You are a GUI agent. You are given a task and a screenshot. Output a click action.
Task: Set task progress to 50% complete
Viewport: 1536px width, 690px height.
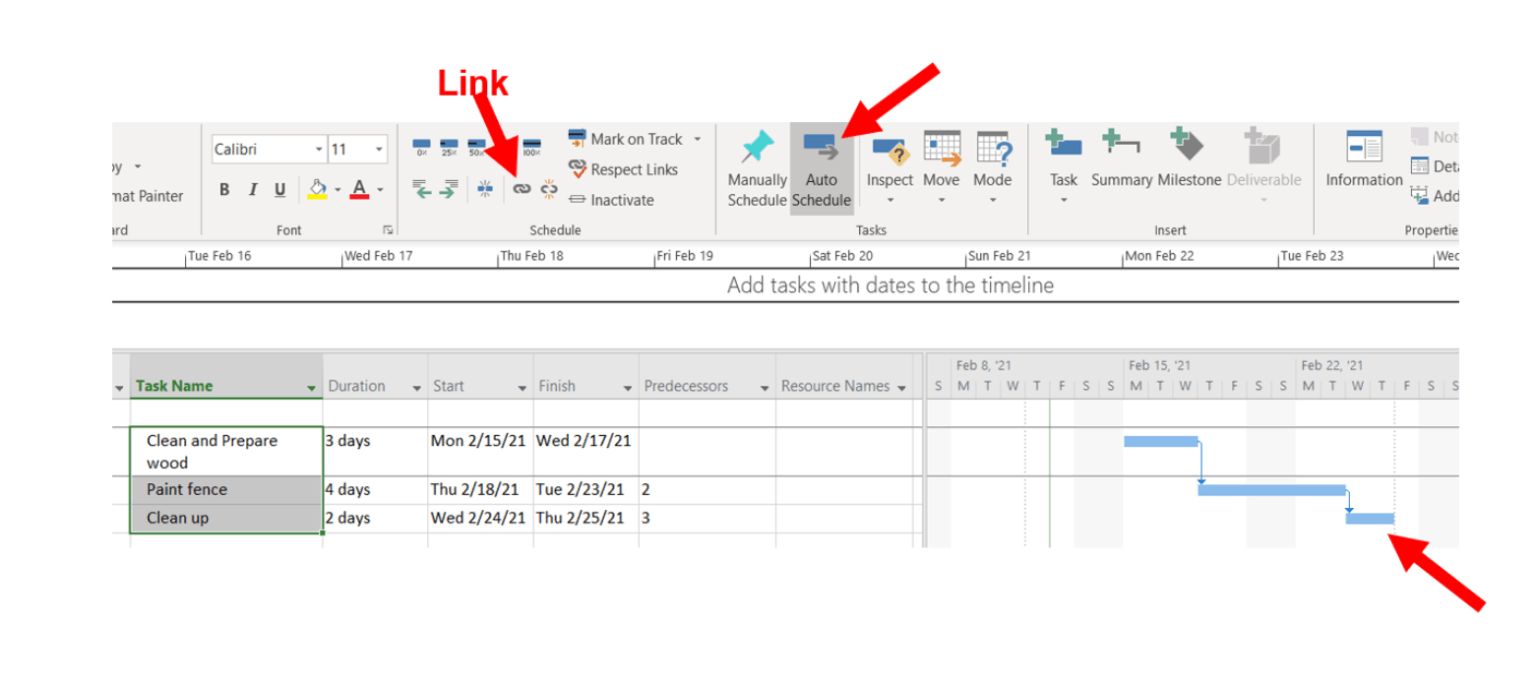pos(477,141)
